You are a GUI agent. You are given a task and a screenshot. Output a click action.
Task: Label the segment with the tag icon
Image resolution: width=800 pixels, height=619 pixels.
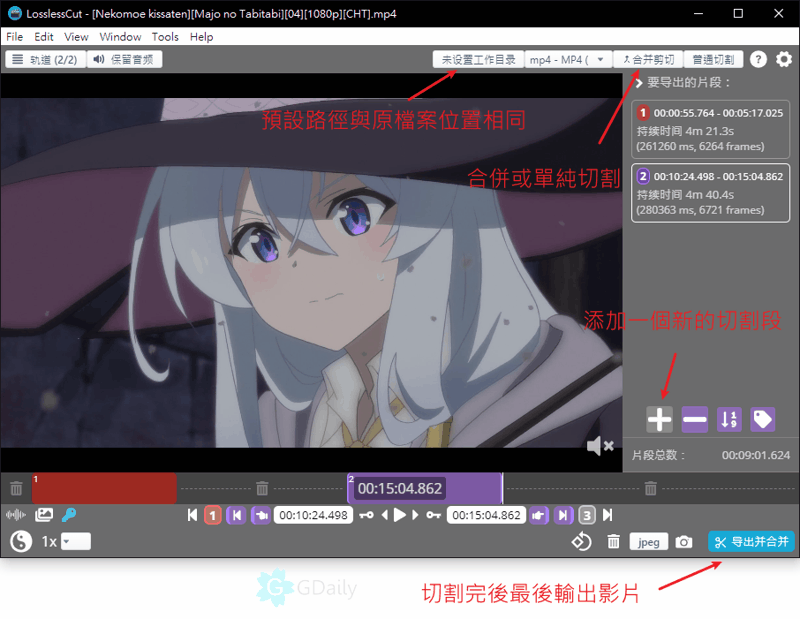(x=763, y=419)
